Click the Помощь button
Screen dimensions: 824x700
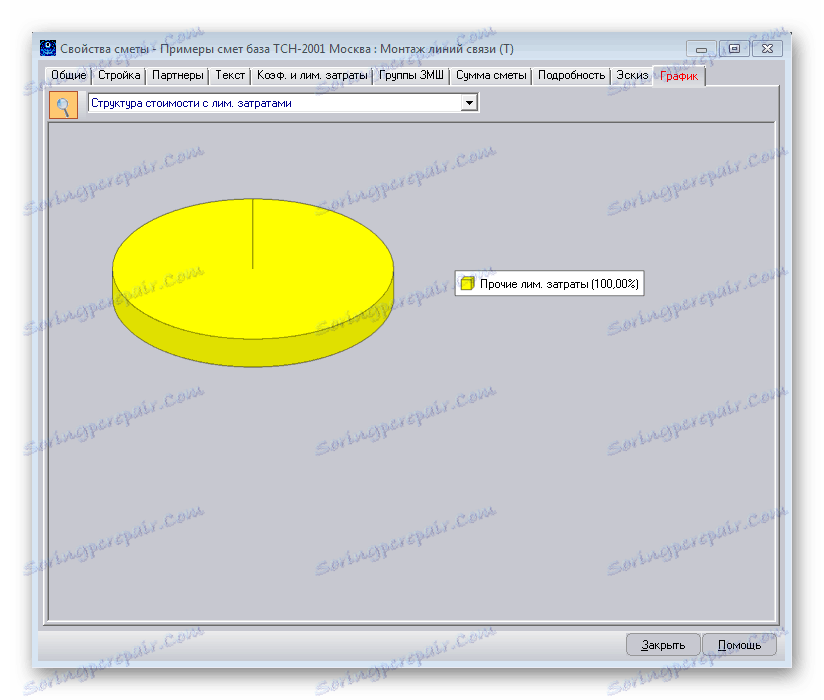739,645
